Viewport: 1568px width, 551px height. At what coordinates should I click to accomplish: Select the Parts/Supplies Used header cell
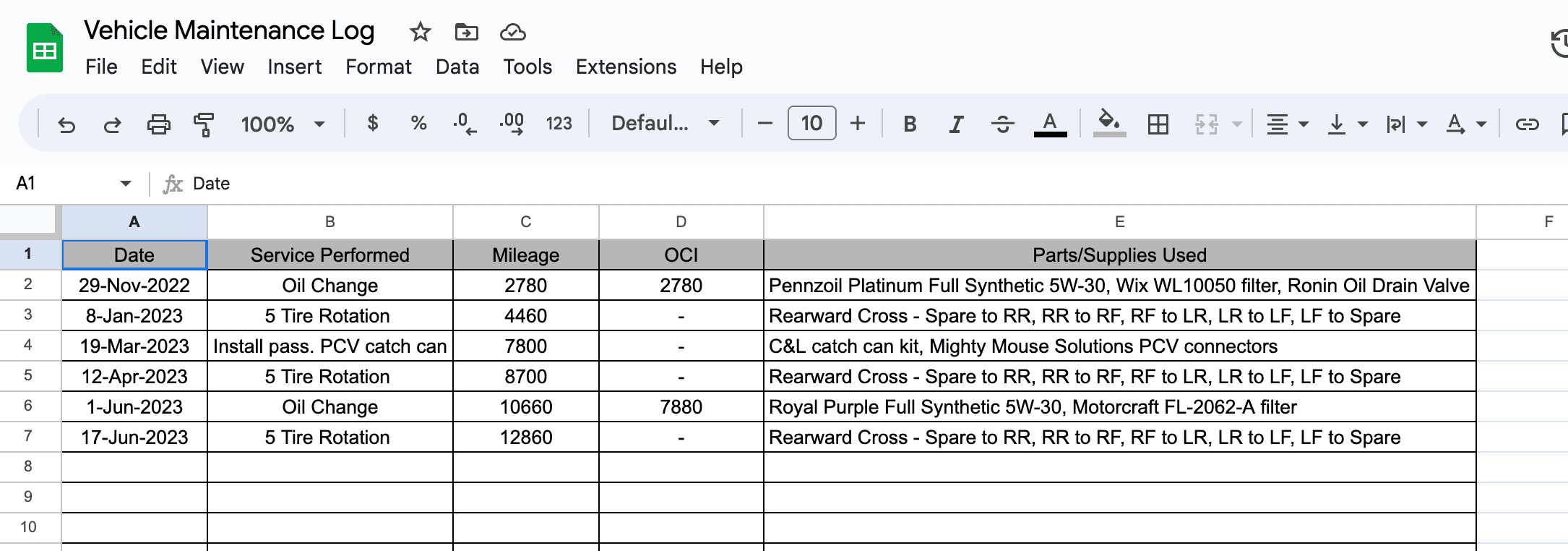click(1120, 255)
